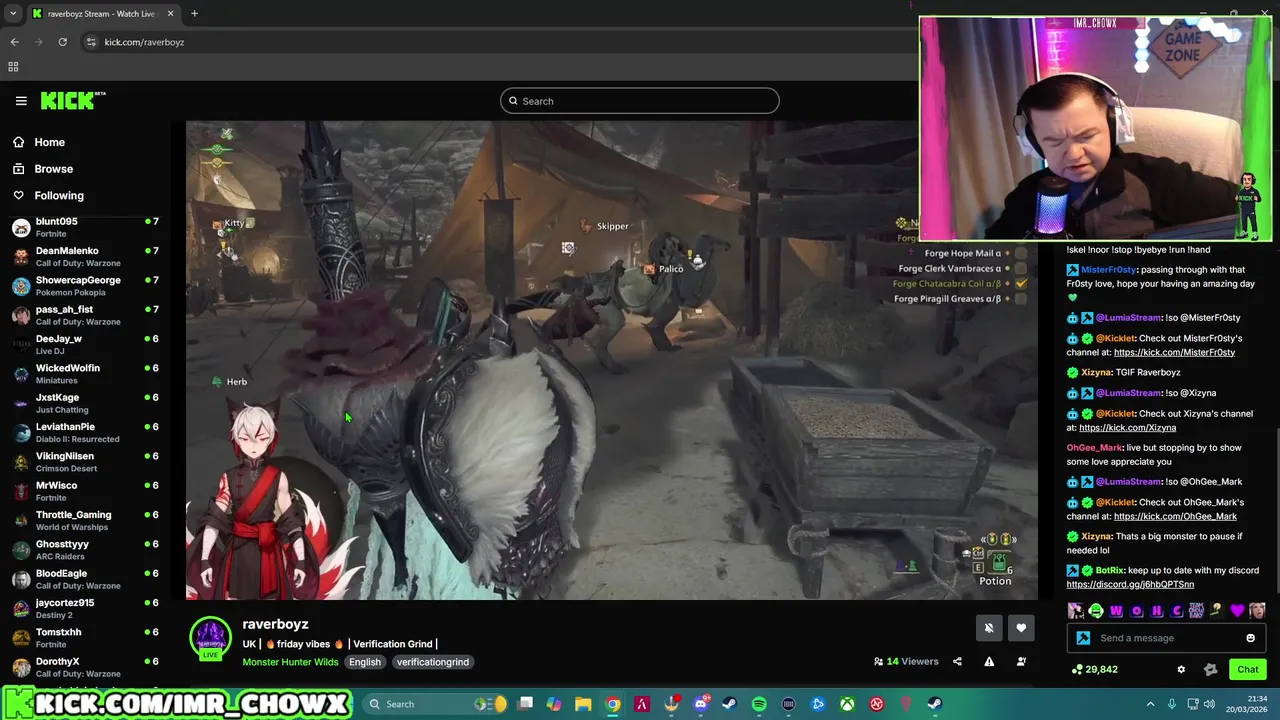Screen dimensions: 1280x720
Task: Open the Kick hamburger sidebar menu
Action: [x=21, y=101]
